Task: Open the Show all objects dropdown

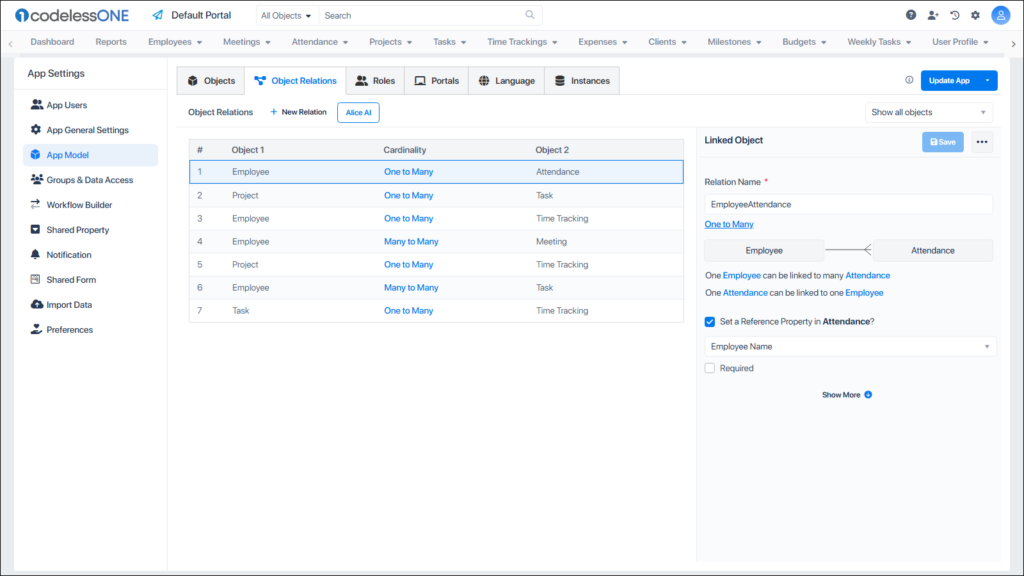Action: 929,112
